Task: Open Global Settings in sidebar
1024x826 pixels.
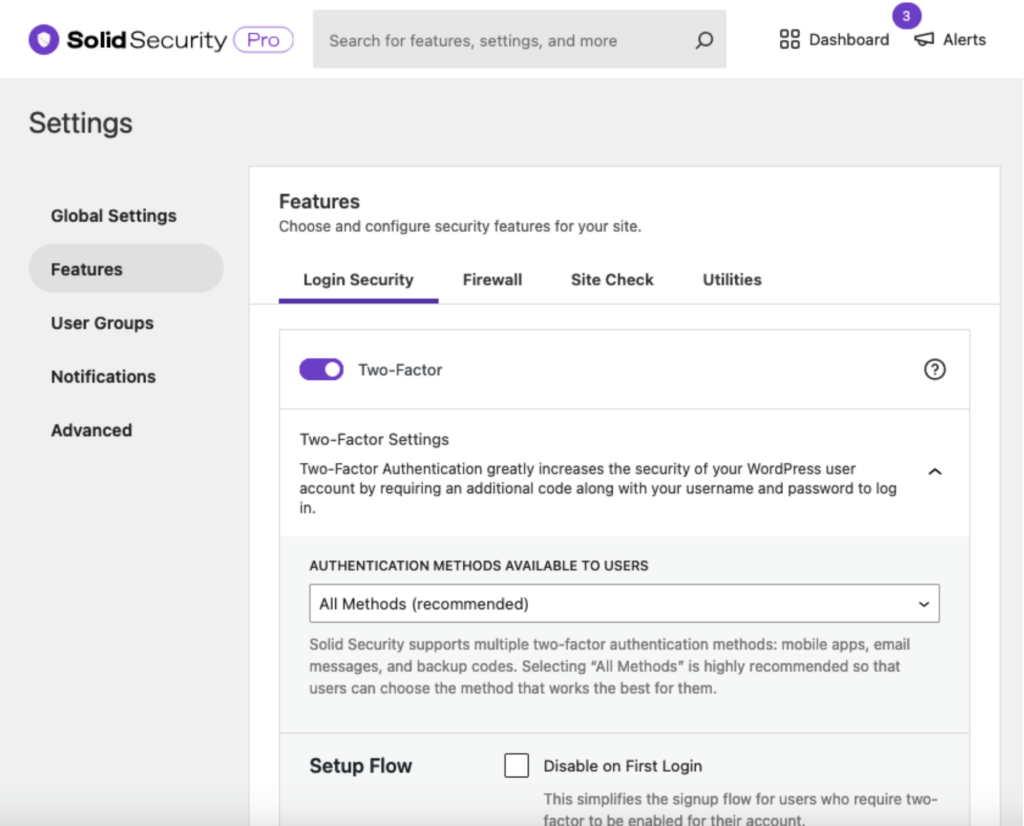Action: click(114, 215)
